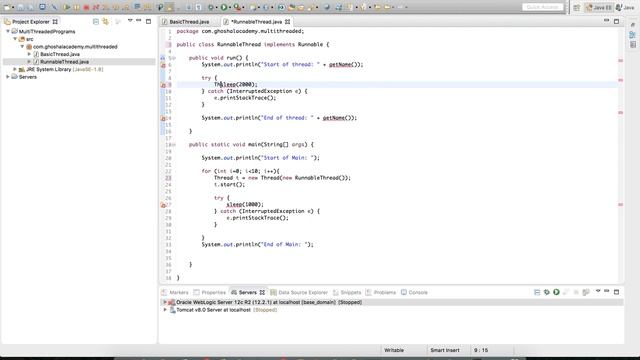The width and height of the screenshot is (640, 360).
Task: Click top red marker in overview ruler
Action: pyautogui.click(x=620, y=60)
